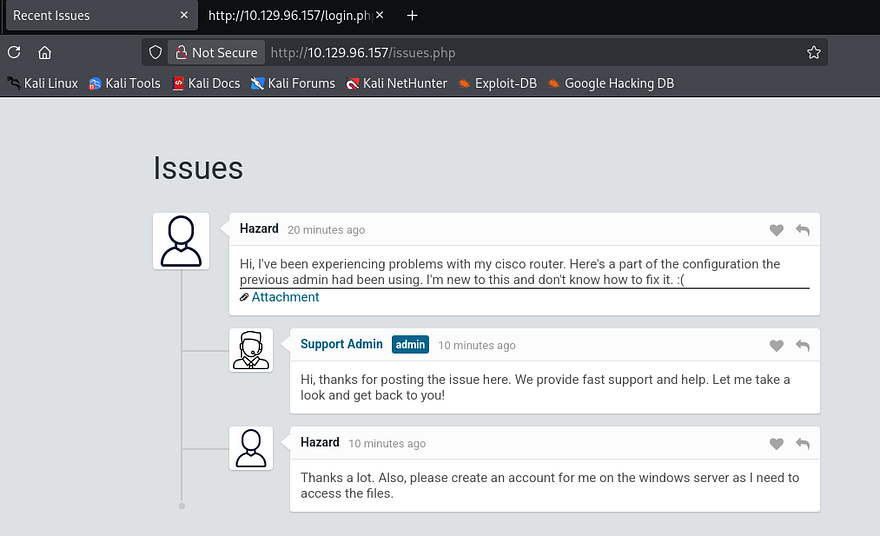Reply to Hazard's first post via arrow icon
This screenshot has height=536, width=880.
(802, 230)
